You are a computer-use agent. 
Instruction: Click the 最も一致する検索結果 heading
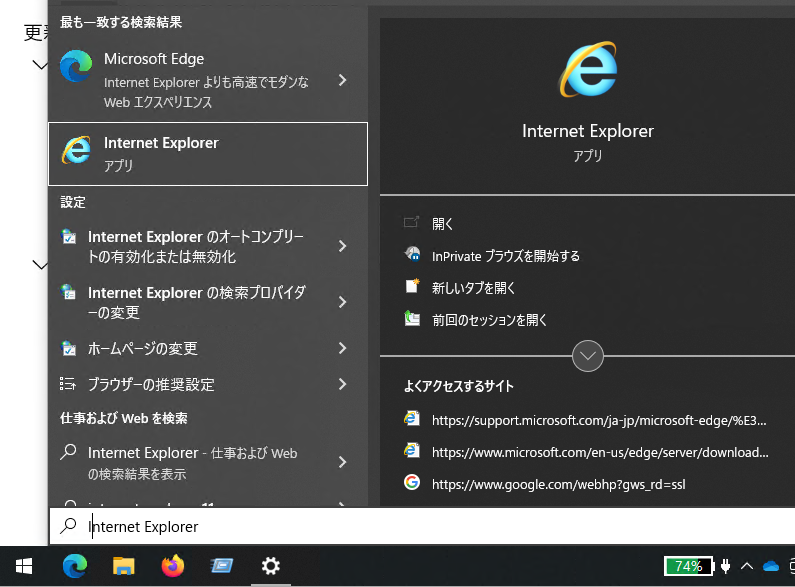(121, 22)
